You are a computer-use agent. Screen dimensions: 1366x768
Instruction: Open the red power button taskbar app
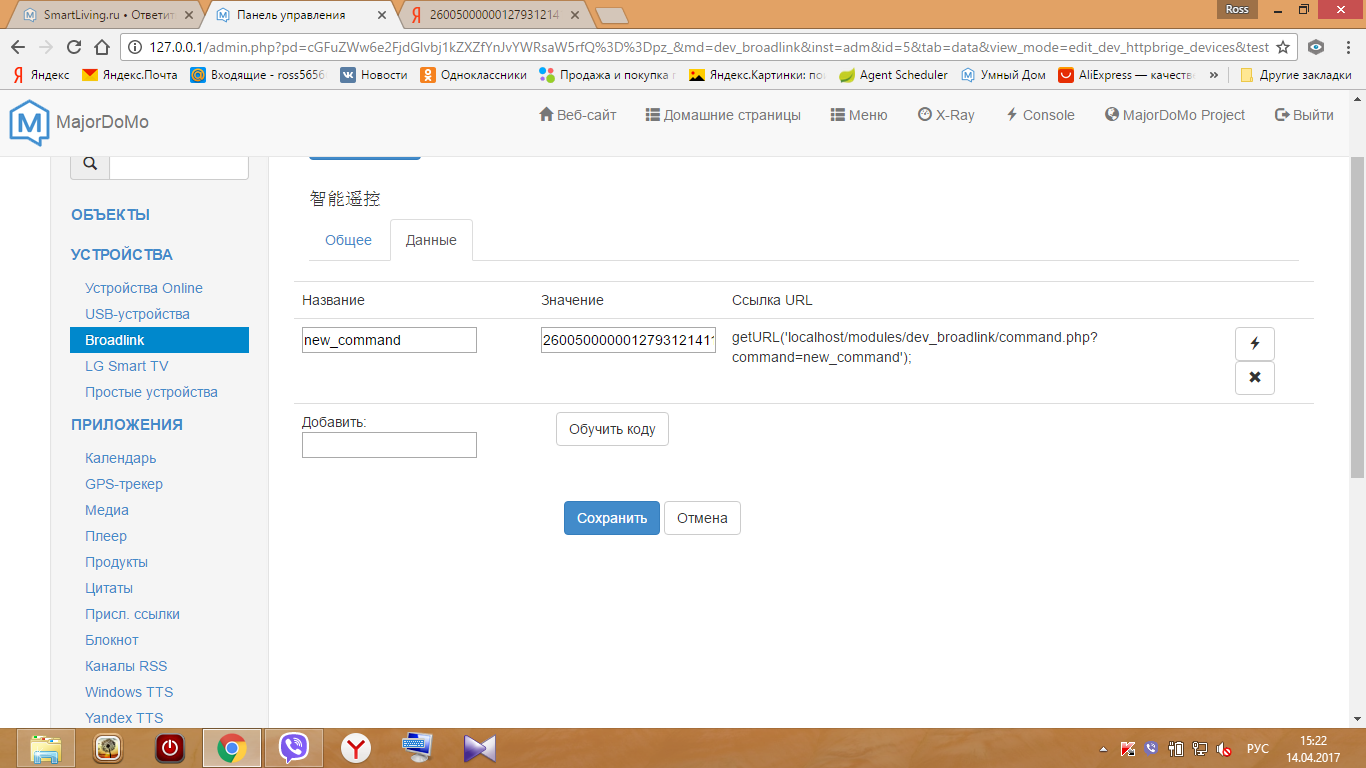coord(170,748)
